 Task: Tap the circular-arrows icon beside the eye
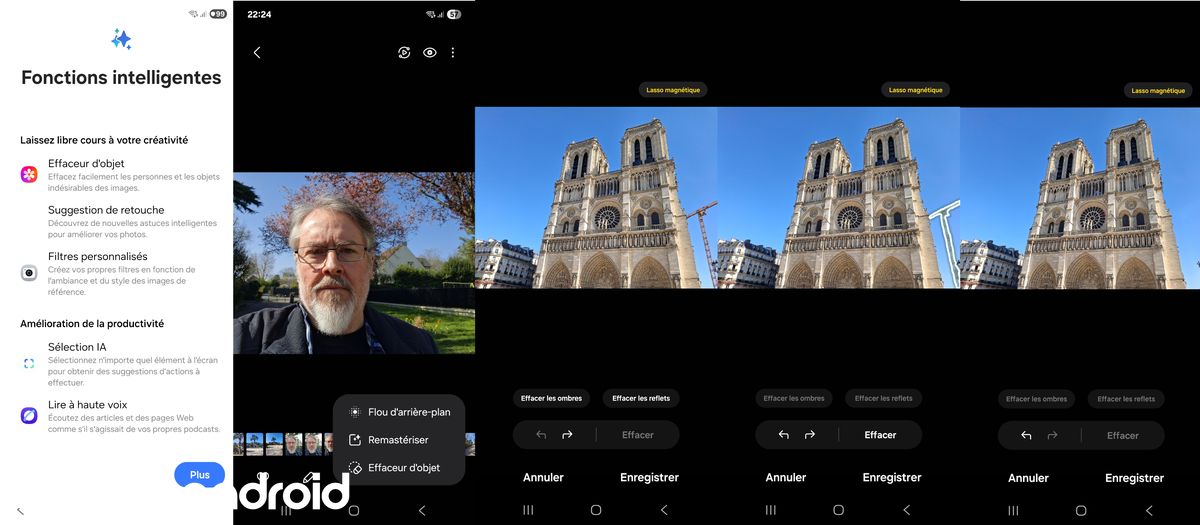[x=404, y=53]
